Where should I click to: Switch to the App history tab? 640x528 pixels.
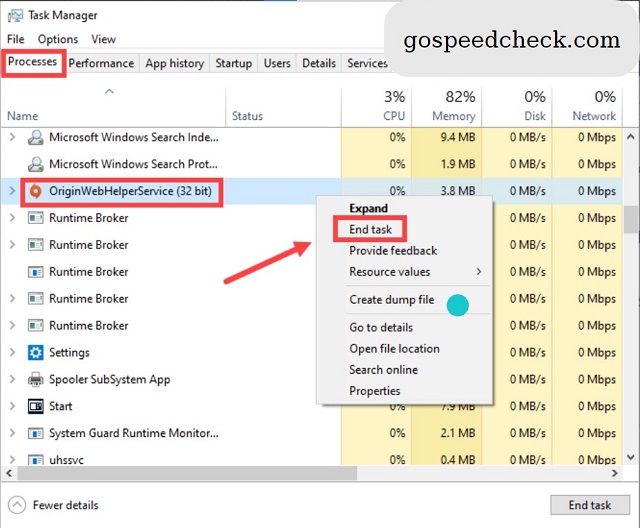coord(175,63)
